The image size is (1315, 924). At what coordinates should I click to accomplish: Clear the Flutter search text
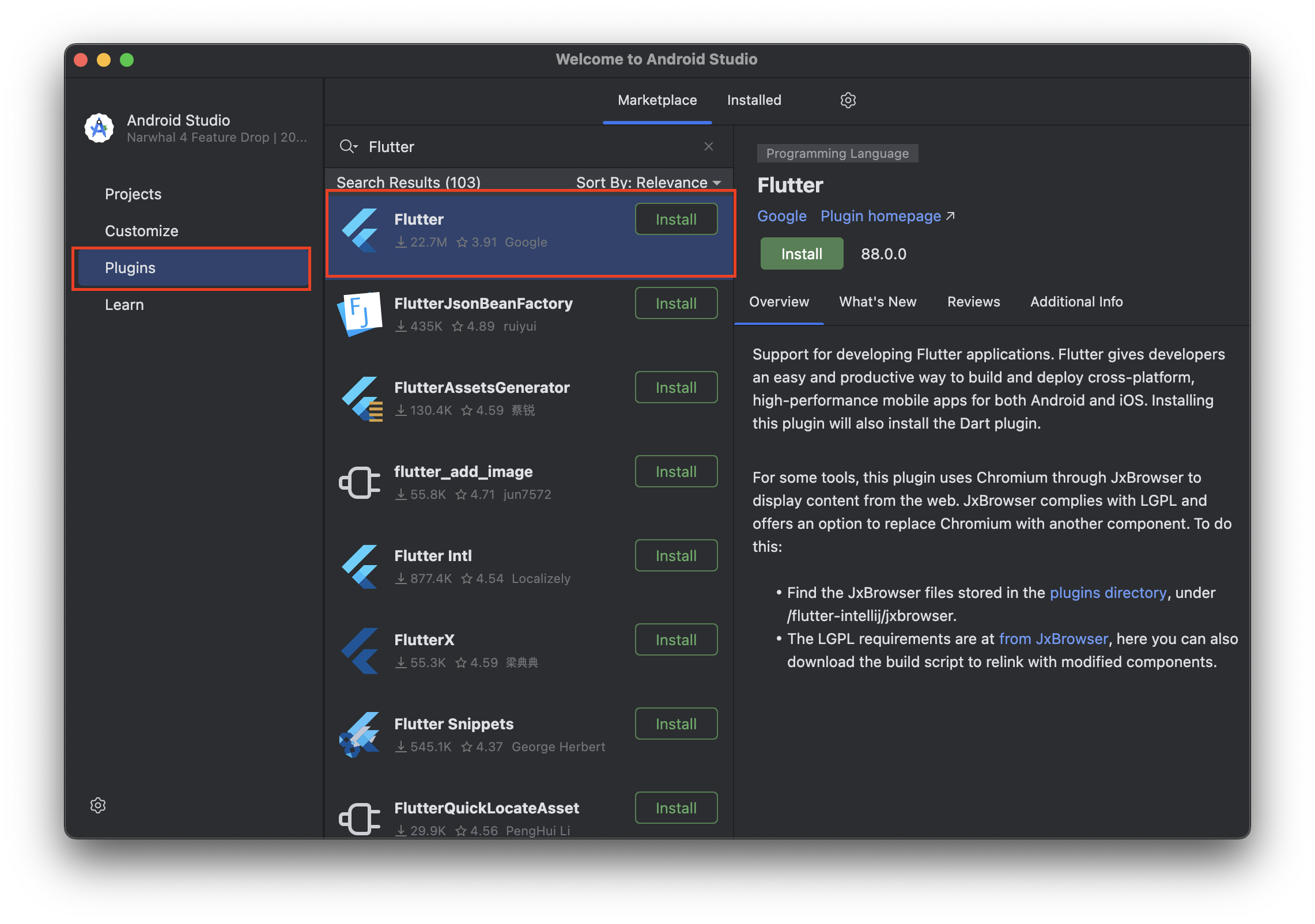pyautogui.click(x=709, y=146)
